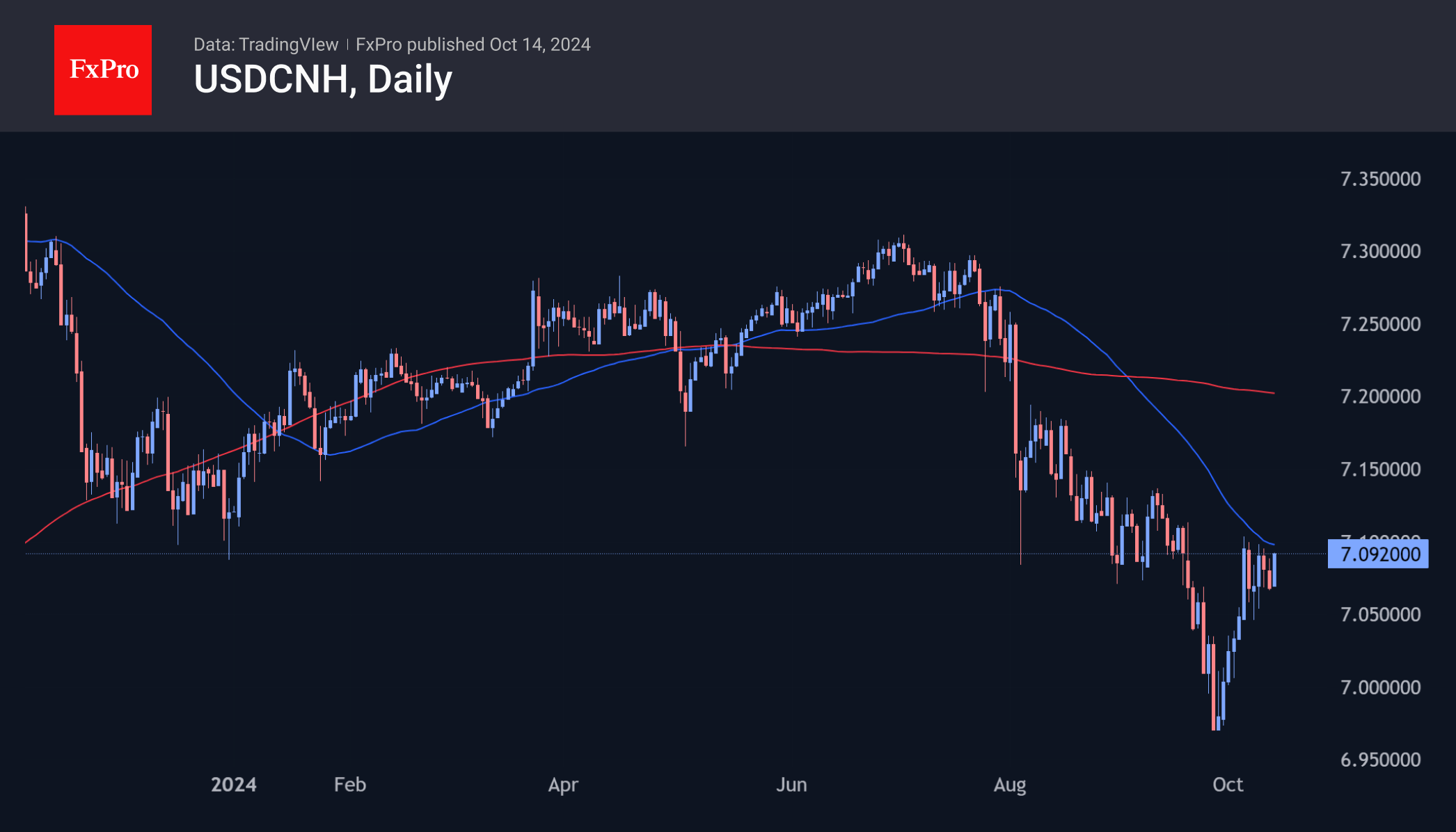Click the 7.350000 price axis label
This screenshot has height=832, width=1456.
pyautogui.click(x=1381, y=179)
